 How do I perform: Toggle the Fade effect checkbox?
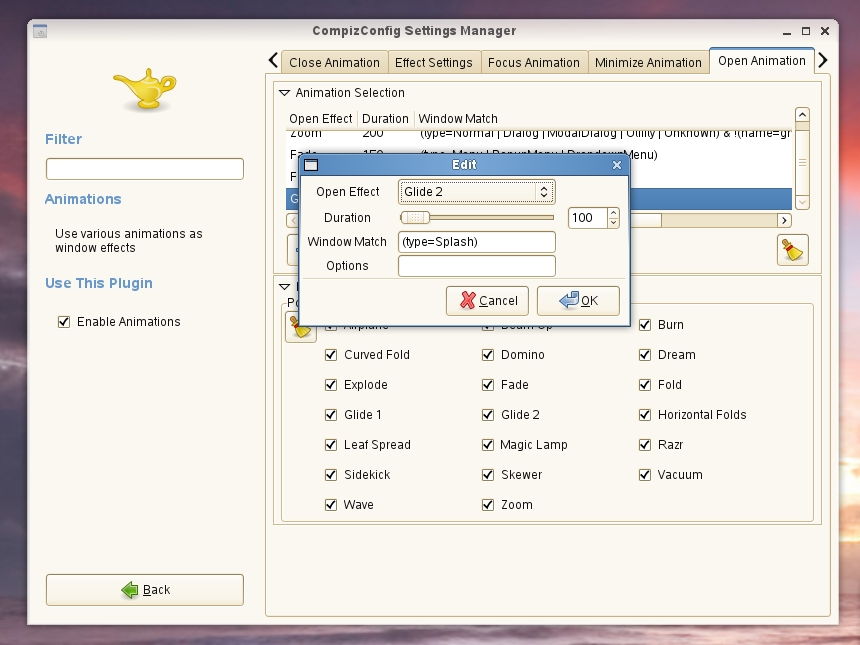pos(488,385)
